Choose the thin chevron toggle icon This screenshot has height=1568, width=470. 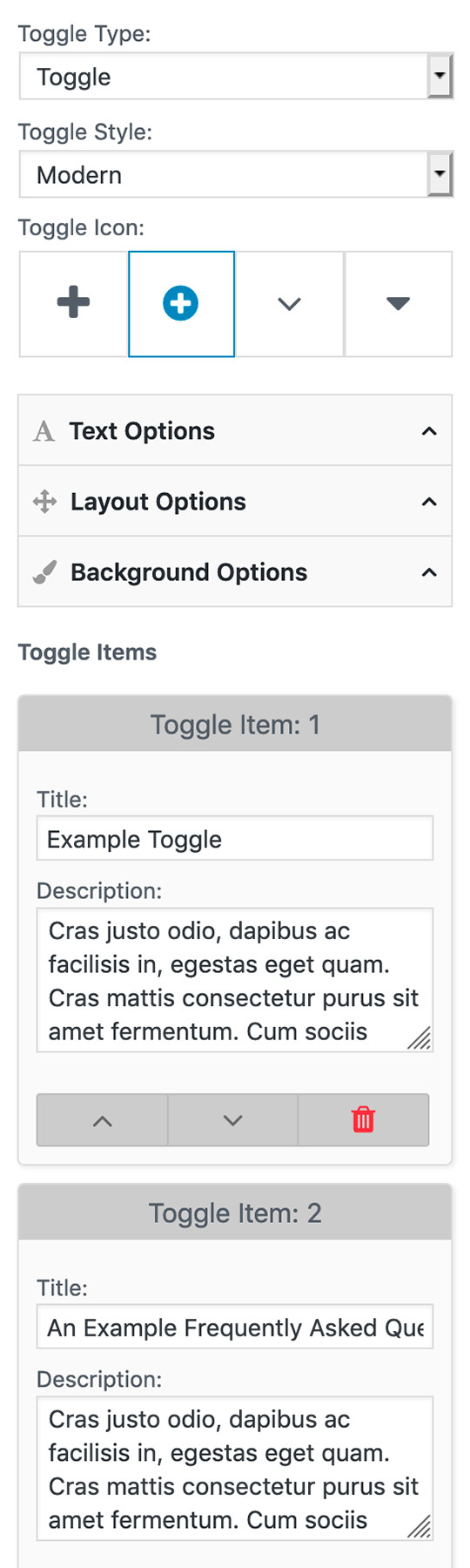point(289,304)
